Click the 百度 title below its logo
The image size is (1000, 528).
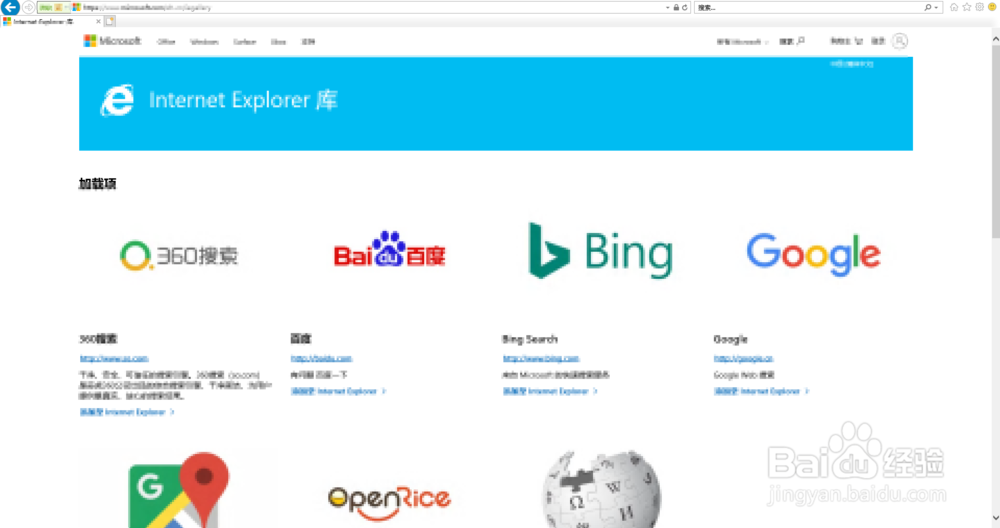click(x=301, y=339)
